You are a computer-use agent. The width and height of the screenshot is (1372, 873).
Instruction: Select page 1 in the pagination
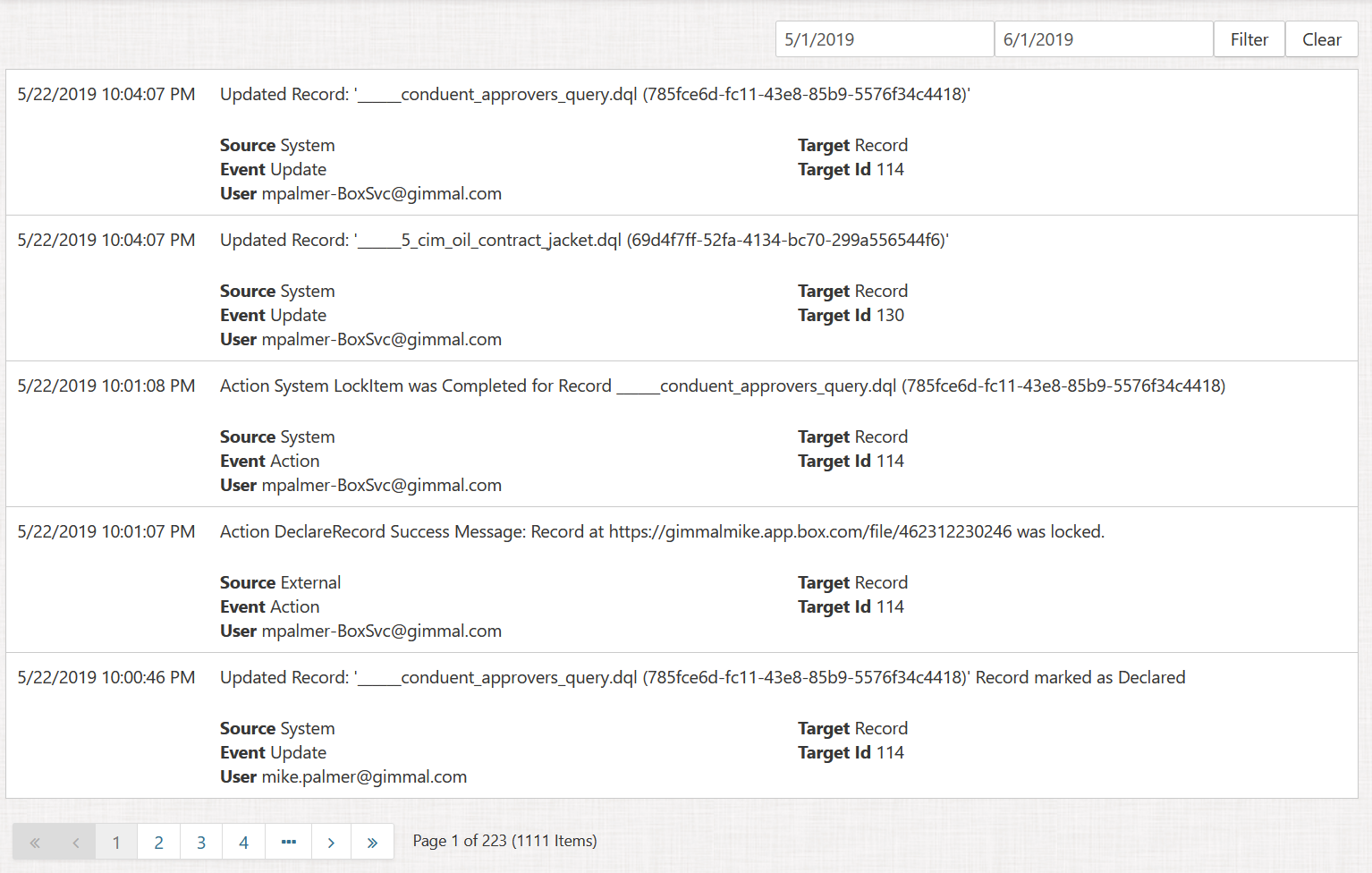(116, 842)
